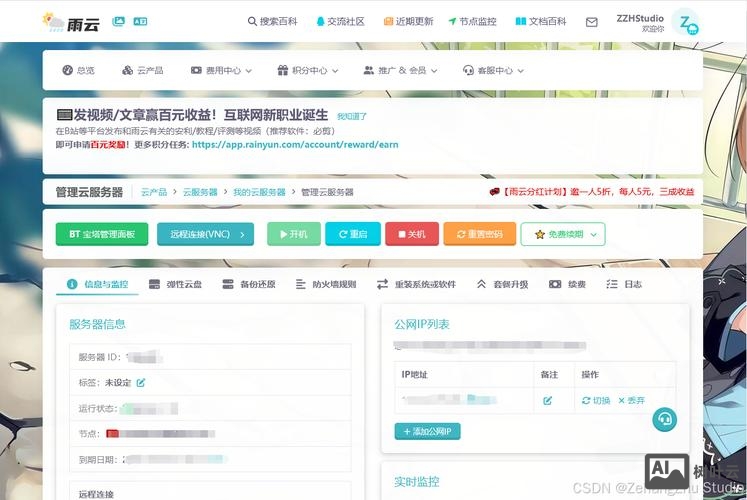Switch to the 备份还原 tab
Viewport: 747px width, 500px height.
(x=249, y=284)
